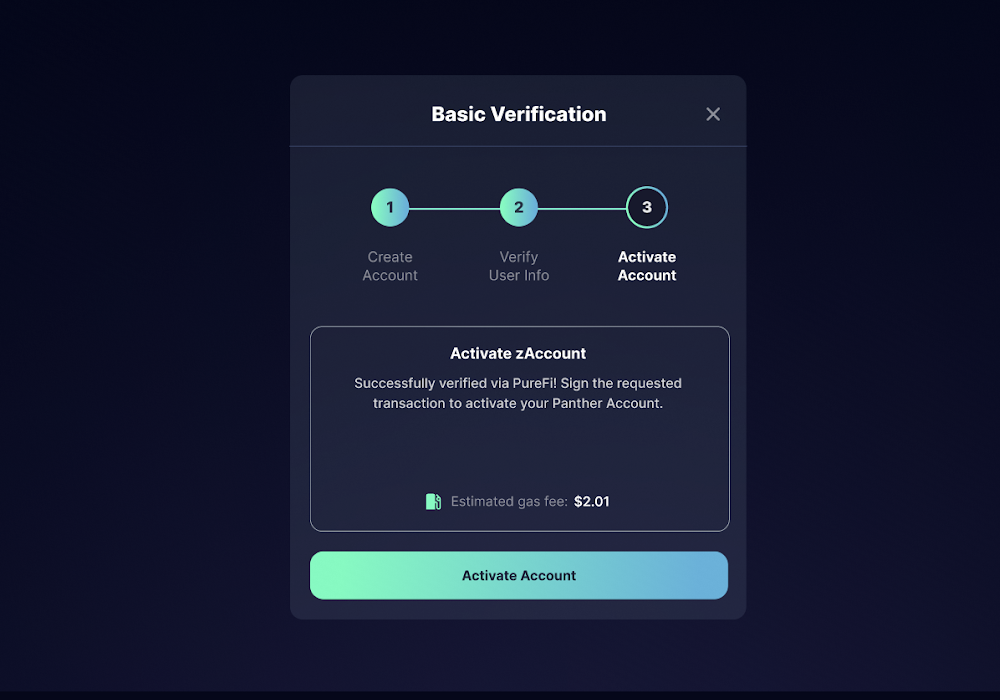Close the Basic Verification dialog

pos(713,114)
